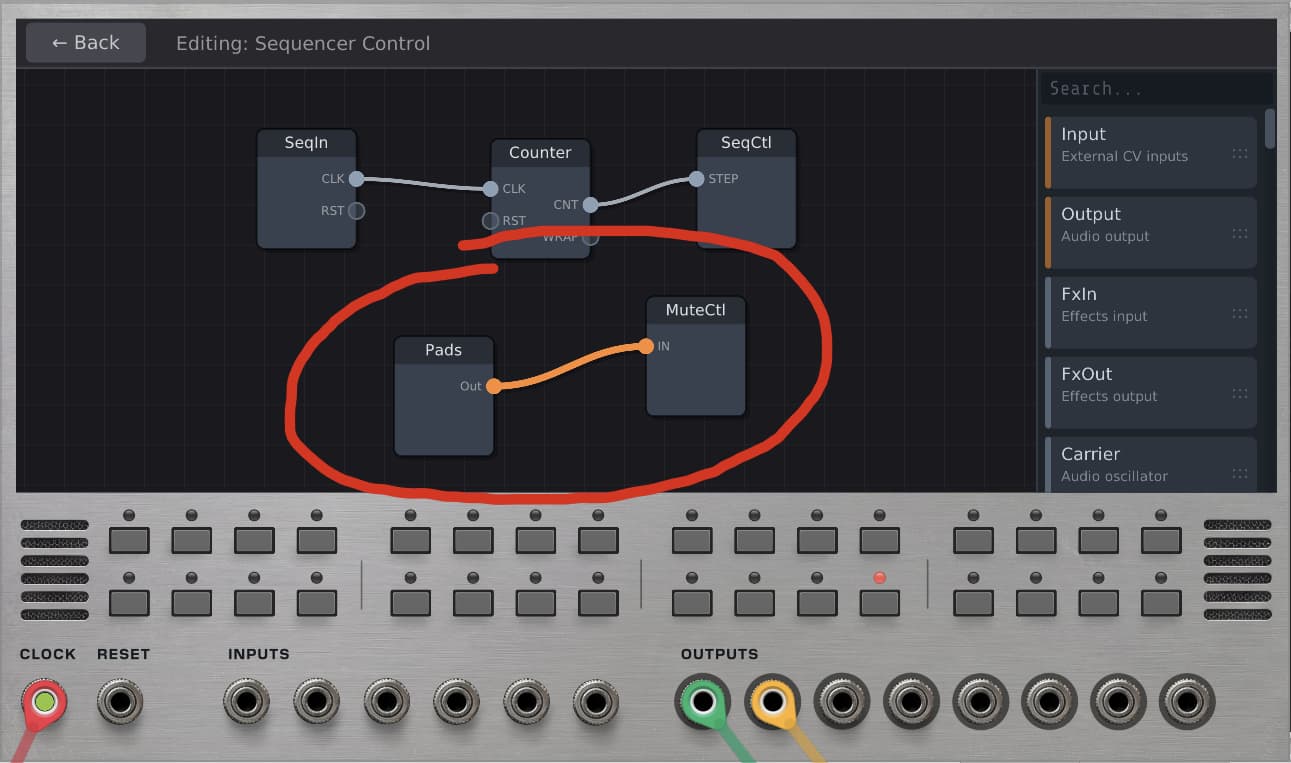Click the Back button
This screenshot has height=763, width=1291.
[x=86, y=43]
